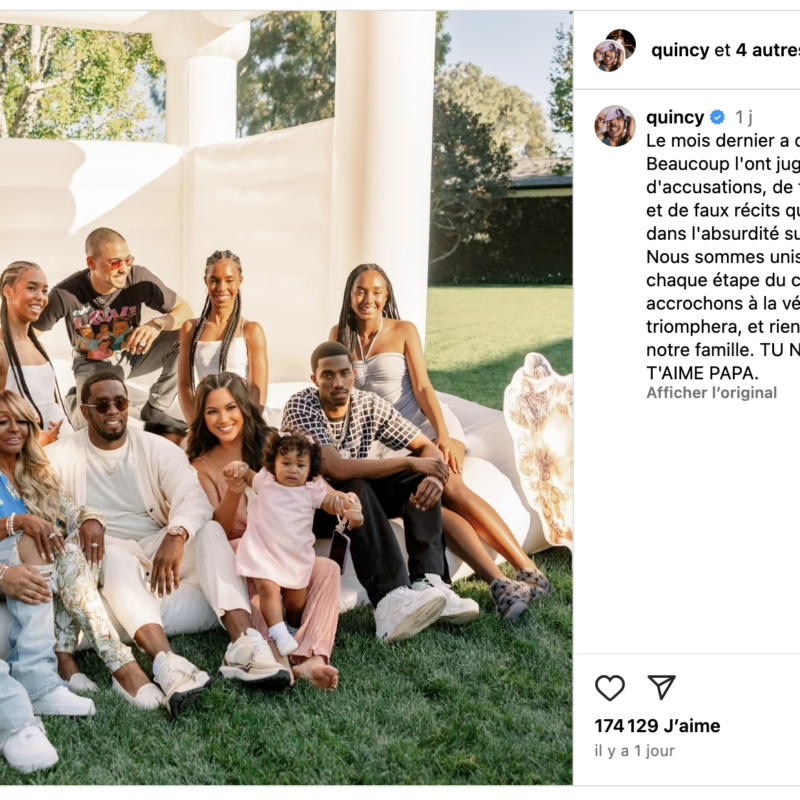Click the 'T'AIME PAPA.' caption line
The image size is (800, 800).
(702, 373)
